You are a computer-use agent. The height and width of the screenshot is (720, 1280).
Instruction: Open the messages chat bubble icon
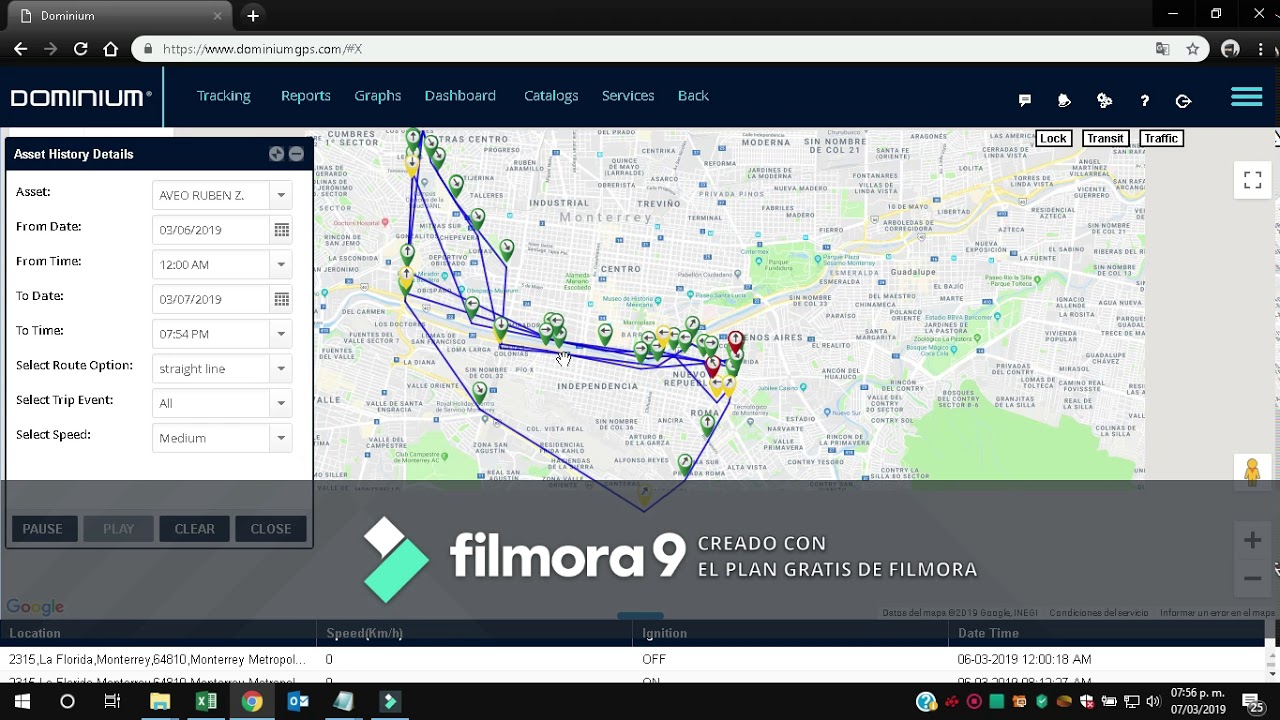[1025, 100]
